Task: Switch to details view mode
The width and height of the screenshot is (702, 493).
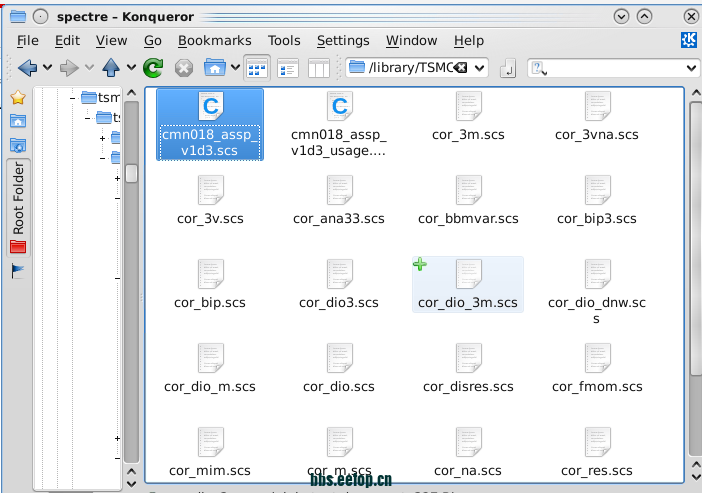Action: [288, 69]
